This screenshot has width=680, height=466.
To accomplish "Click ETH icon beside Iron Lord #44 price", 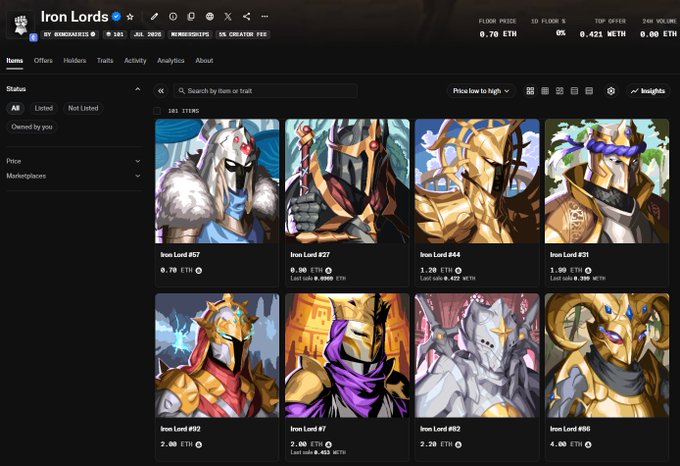I will click(x=458, y=270).
